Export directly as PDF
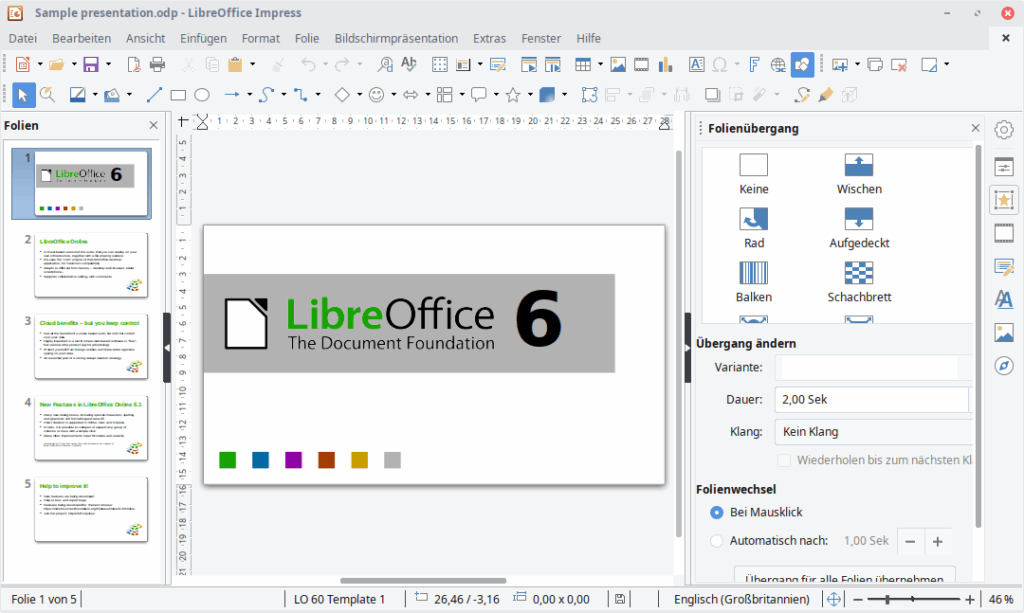 pos(132,64)
